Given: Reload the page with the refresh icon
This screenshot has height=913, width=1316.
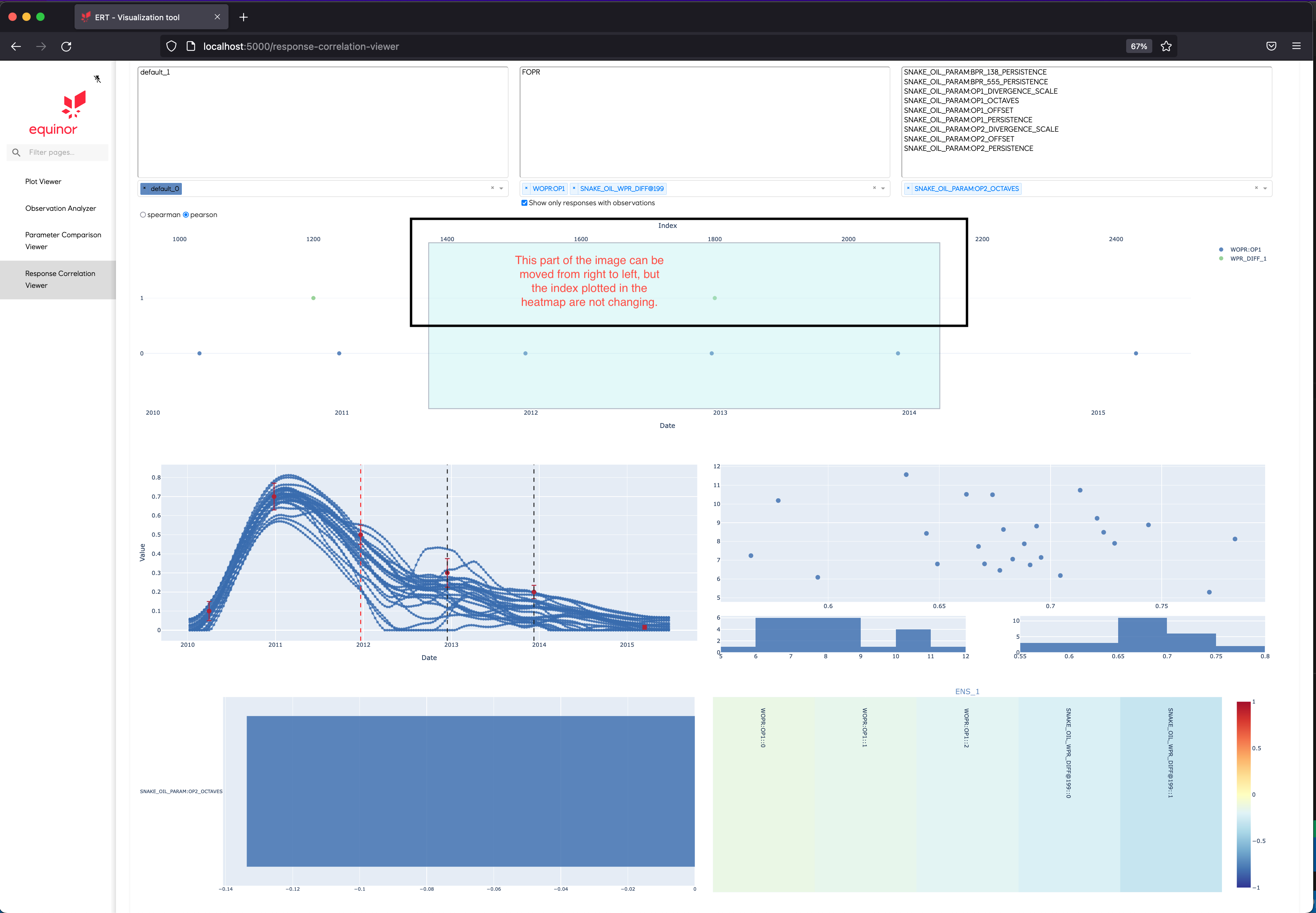Looking at the screenshot, I should 66,46.
